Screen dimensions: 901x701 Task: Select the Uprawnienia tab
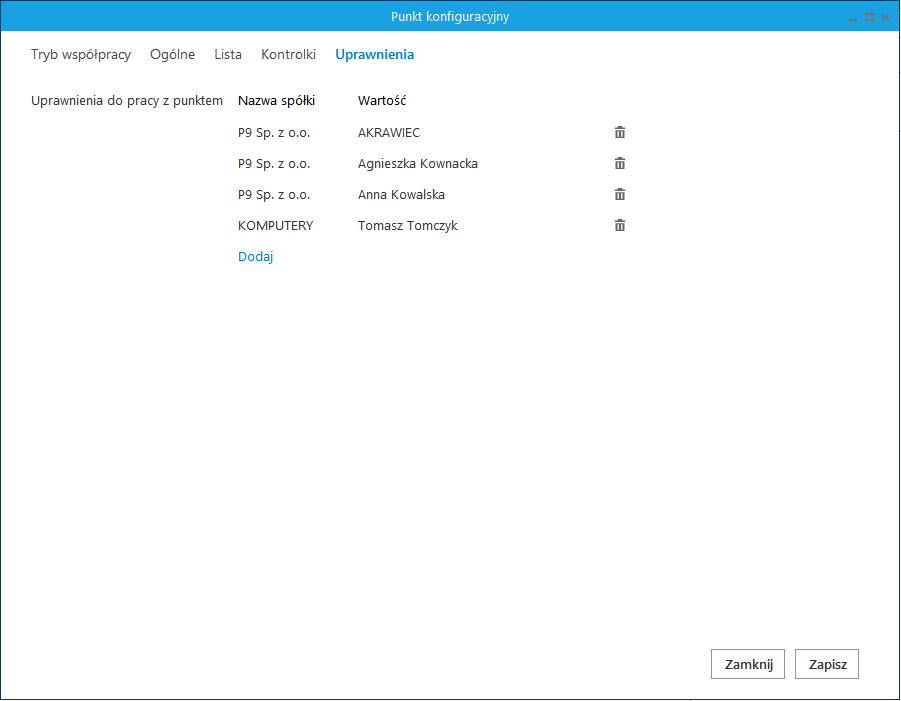click(x=375, y=55)
